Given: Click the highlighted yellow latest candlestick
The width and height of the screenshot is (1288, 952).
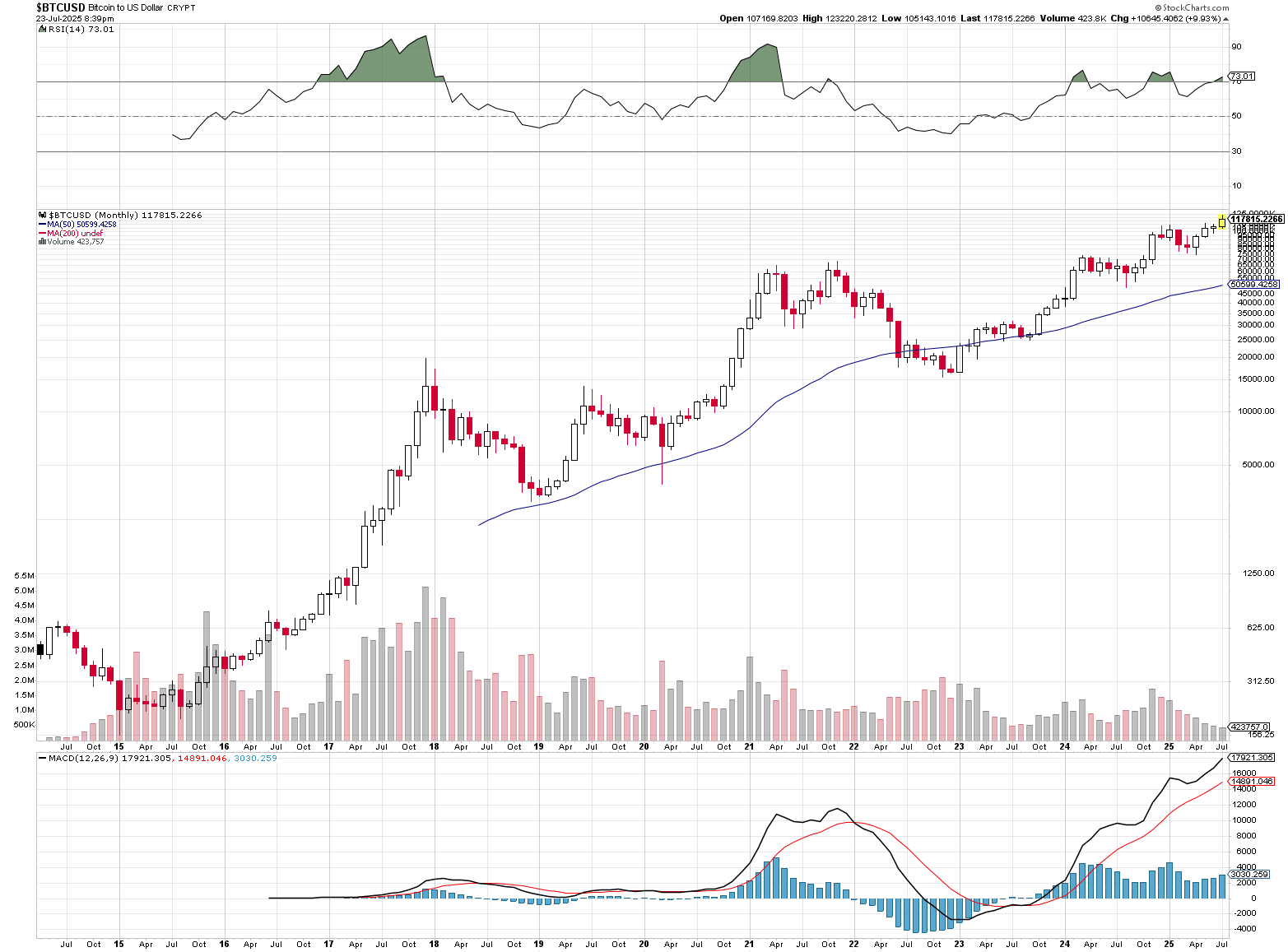Looking at the screenshot, I should pyautogui.click(x=1222, y=221).
